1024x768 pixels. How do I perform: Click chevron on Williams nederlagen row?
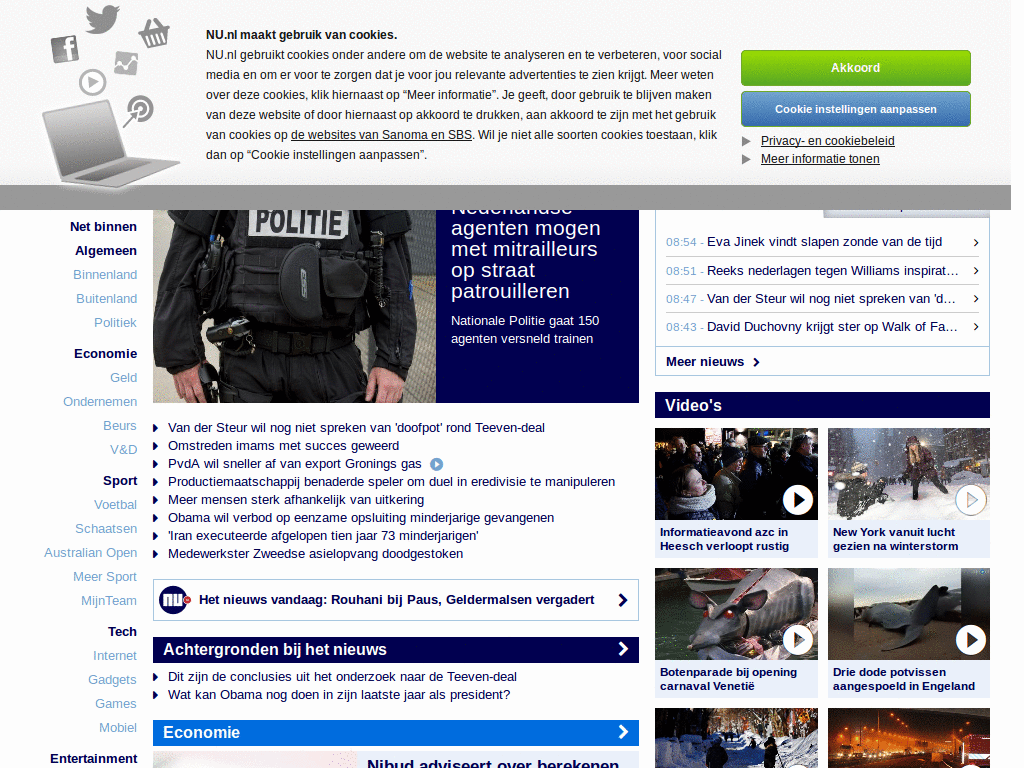click(x=976, y=271)
